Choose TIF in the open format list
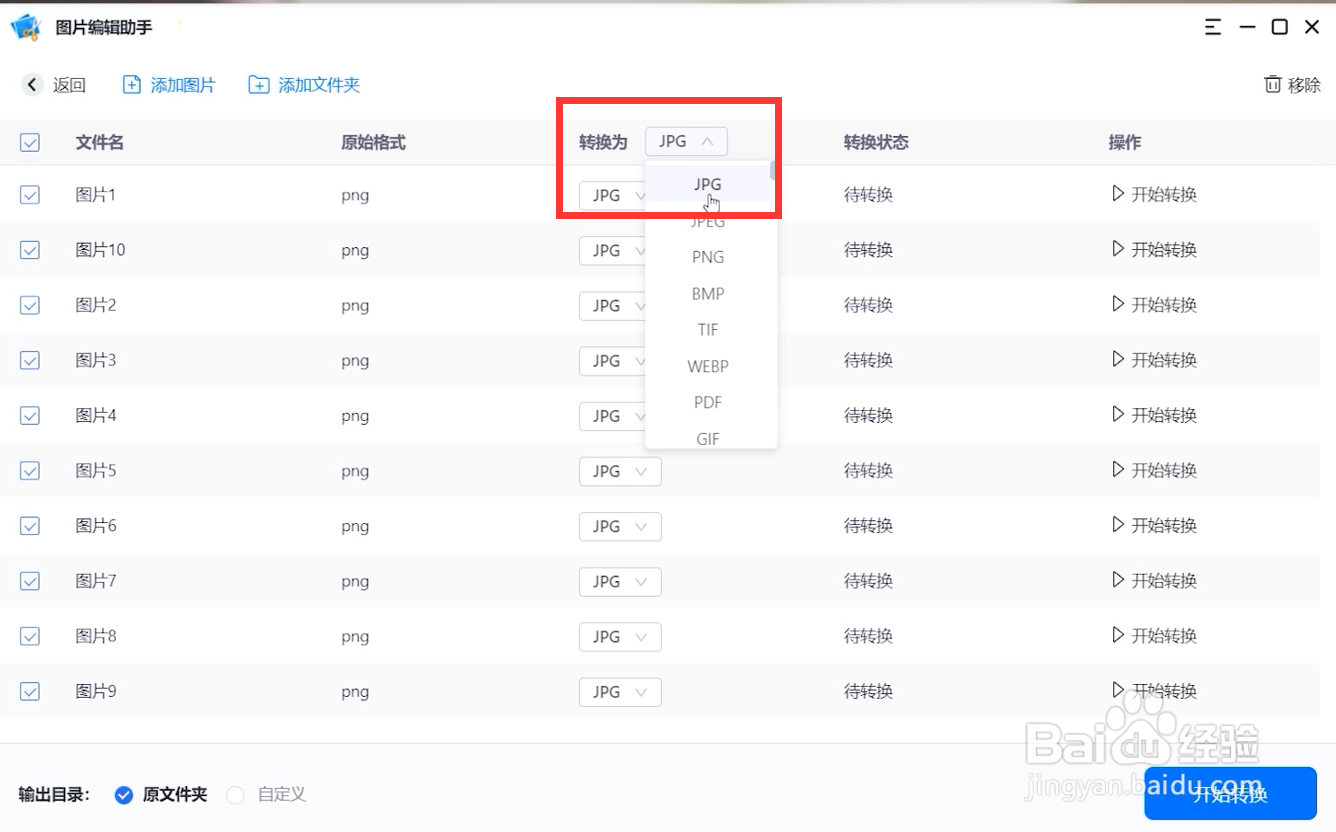 (708, 330)
